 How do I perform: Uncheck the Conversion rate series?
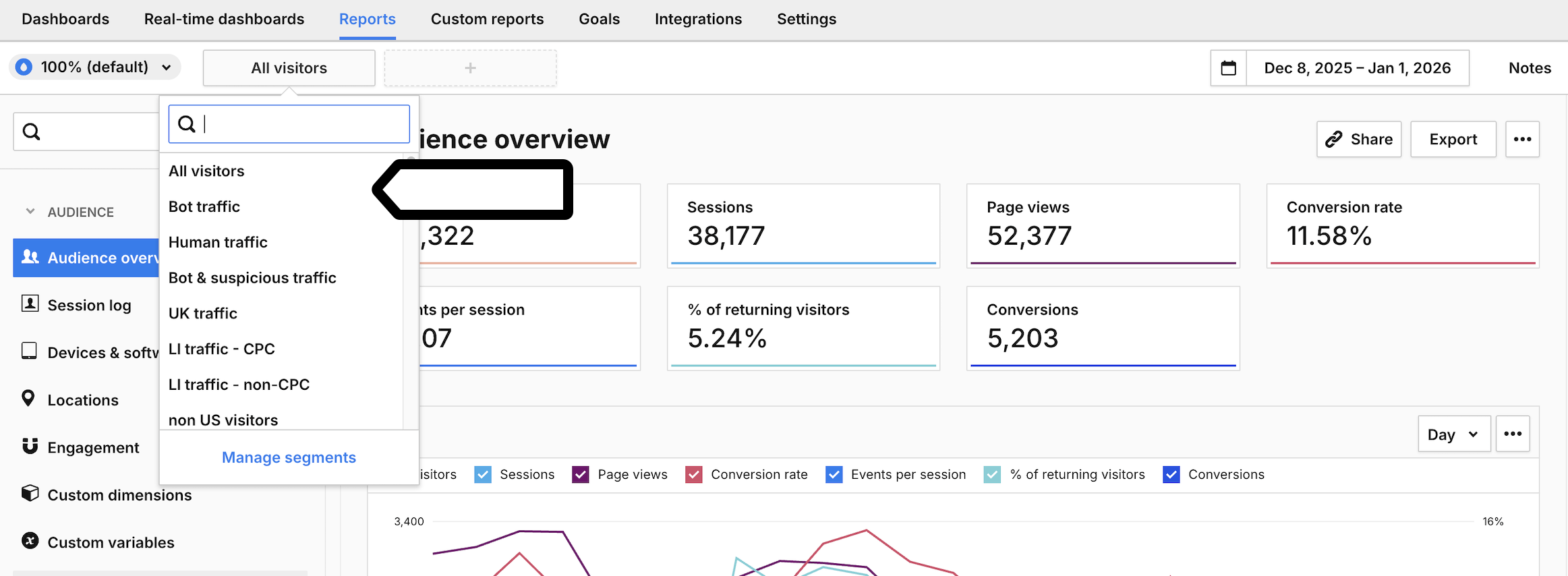(694, 474)
